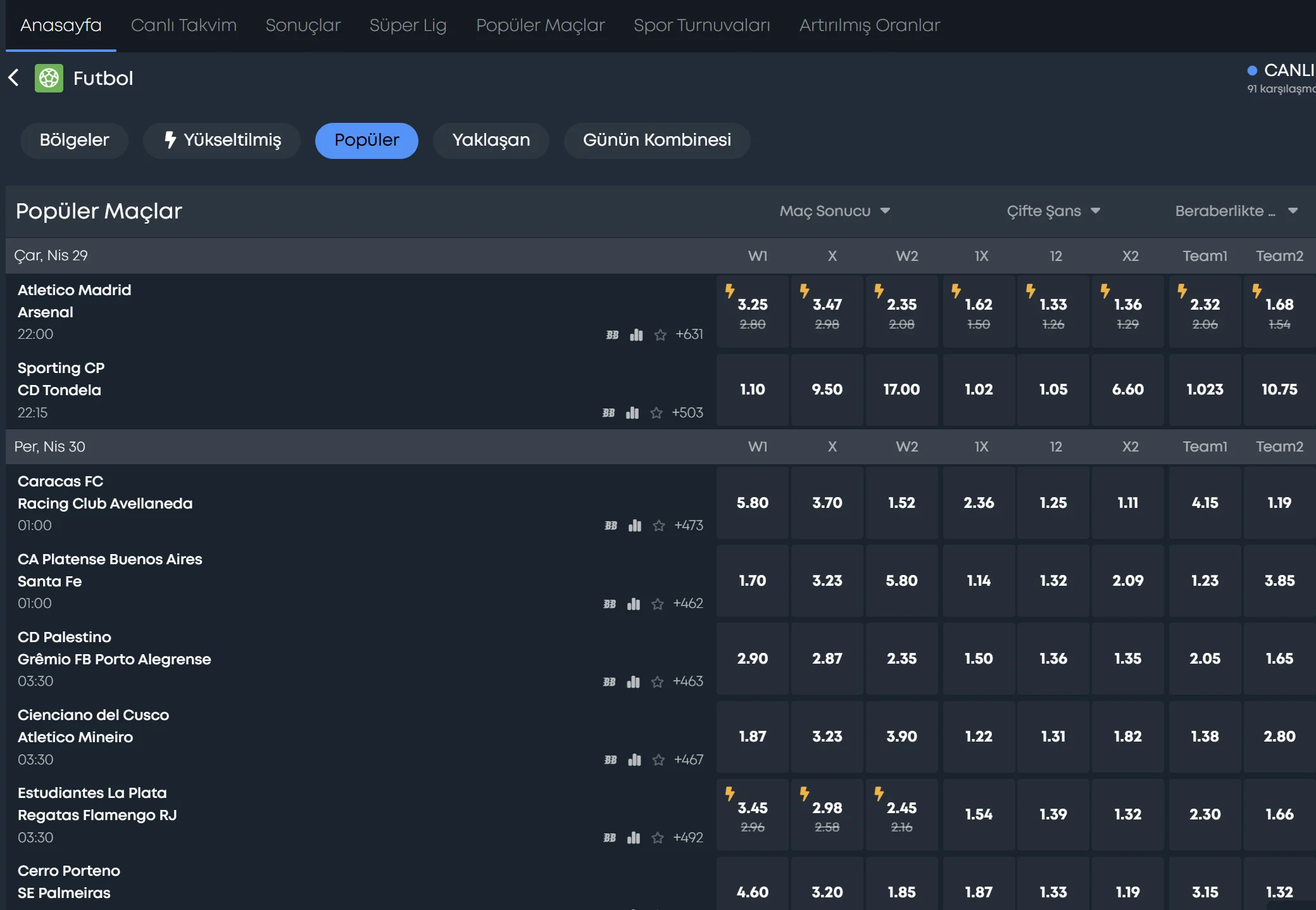The width and height of the screenshot is (1316, 910).
Task: Expand +503 markets for Sporting CP match
Action: (x=687, y=413)
